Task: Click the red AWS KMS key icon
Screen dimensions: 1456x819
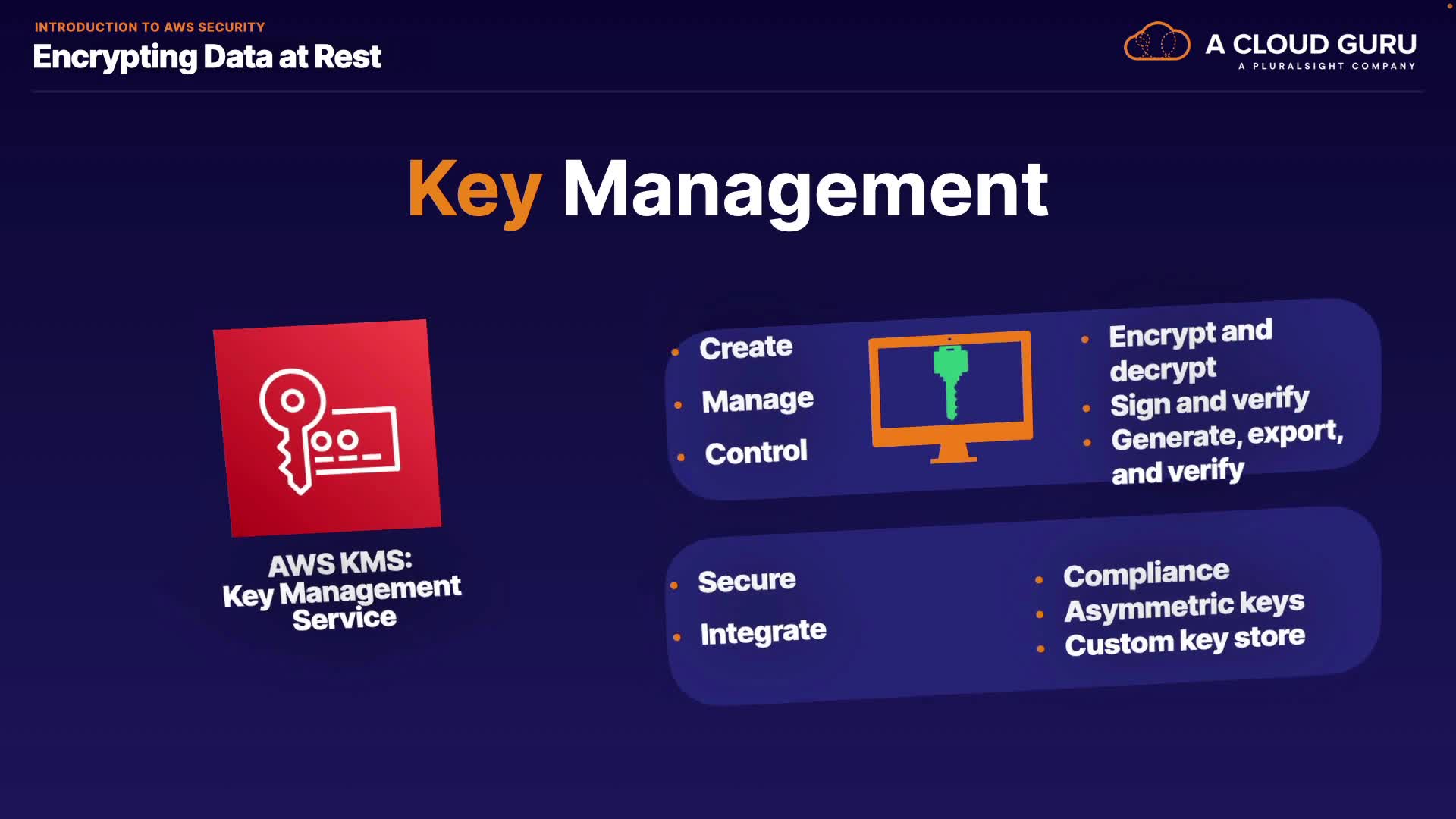Action: pos(328,428)
